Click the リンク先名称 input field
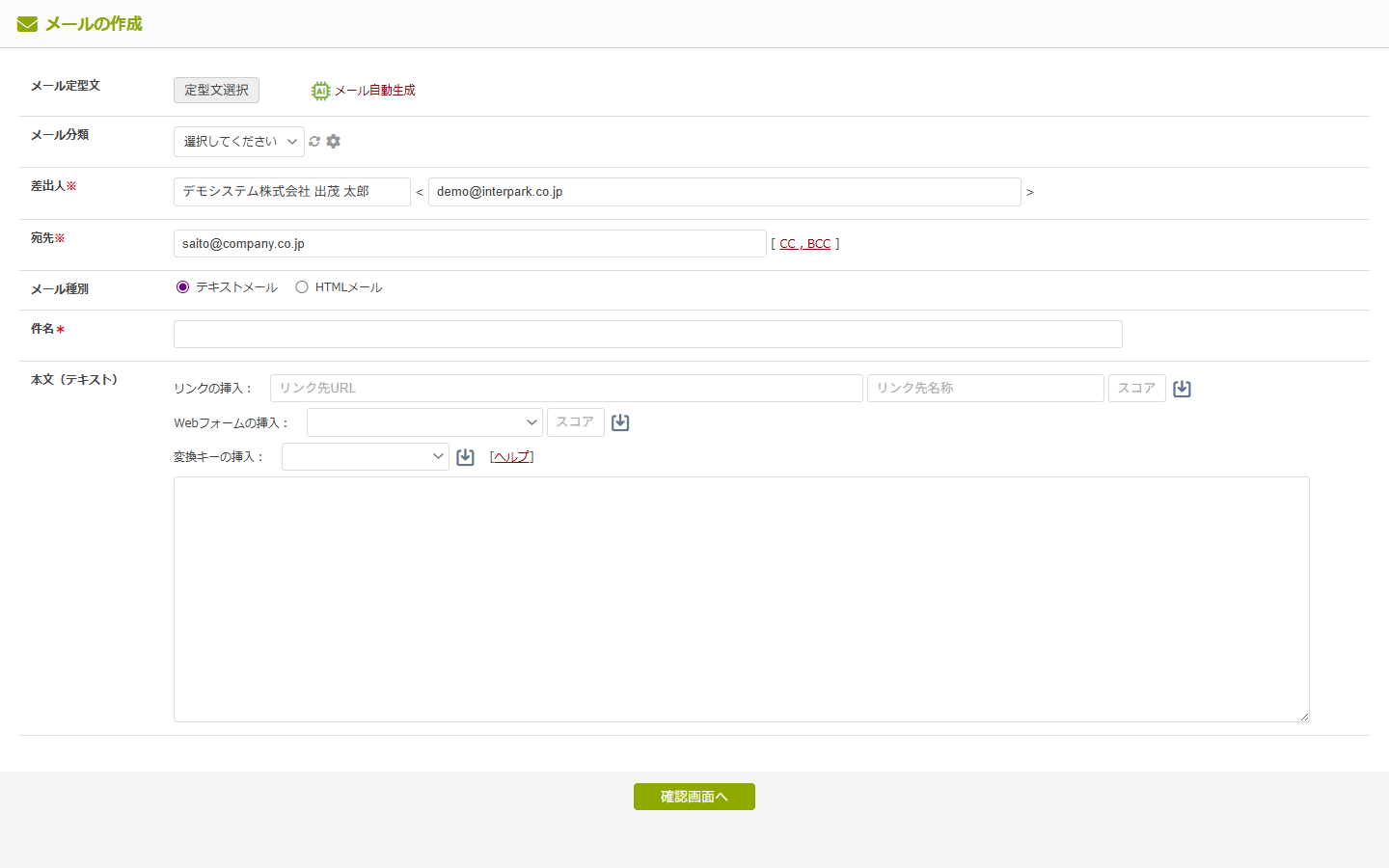The width and height of the screenshot is (1389, 868). tap(985, 389)
